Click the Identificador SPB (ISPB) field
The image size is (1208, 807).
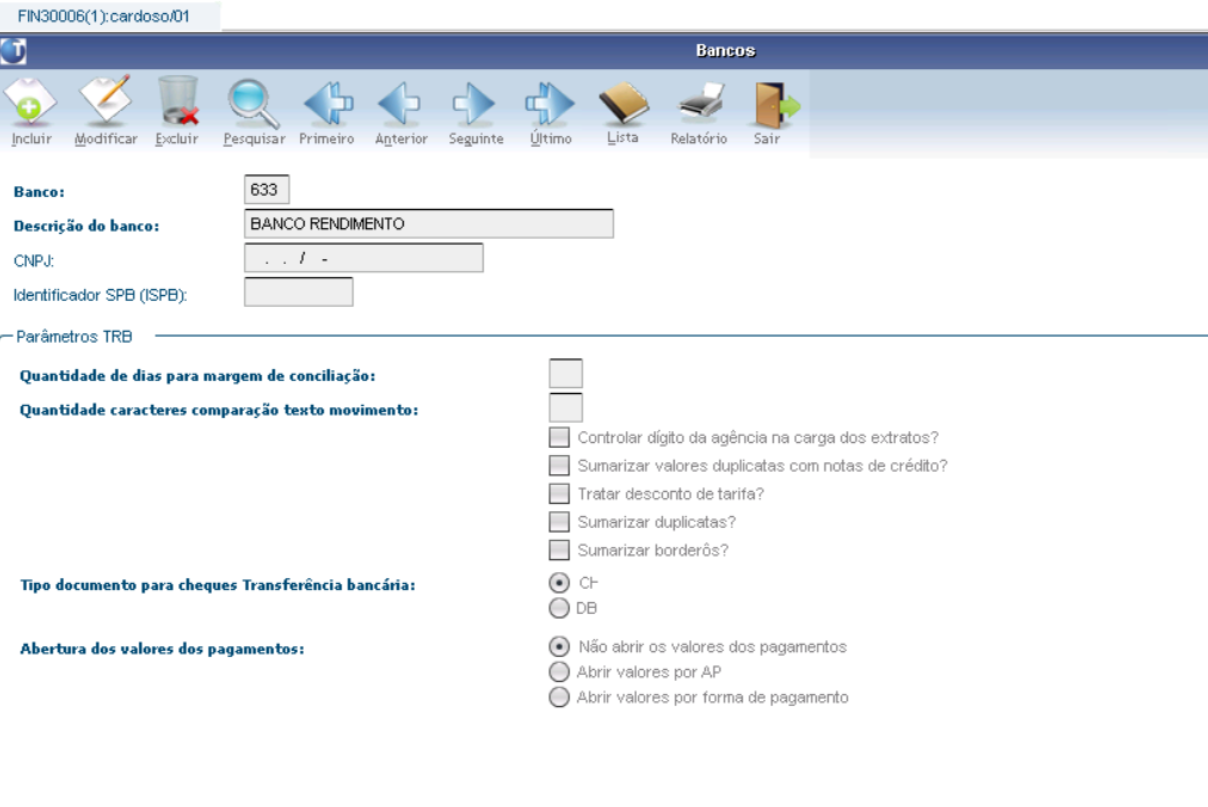(298, 292)
